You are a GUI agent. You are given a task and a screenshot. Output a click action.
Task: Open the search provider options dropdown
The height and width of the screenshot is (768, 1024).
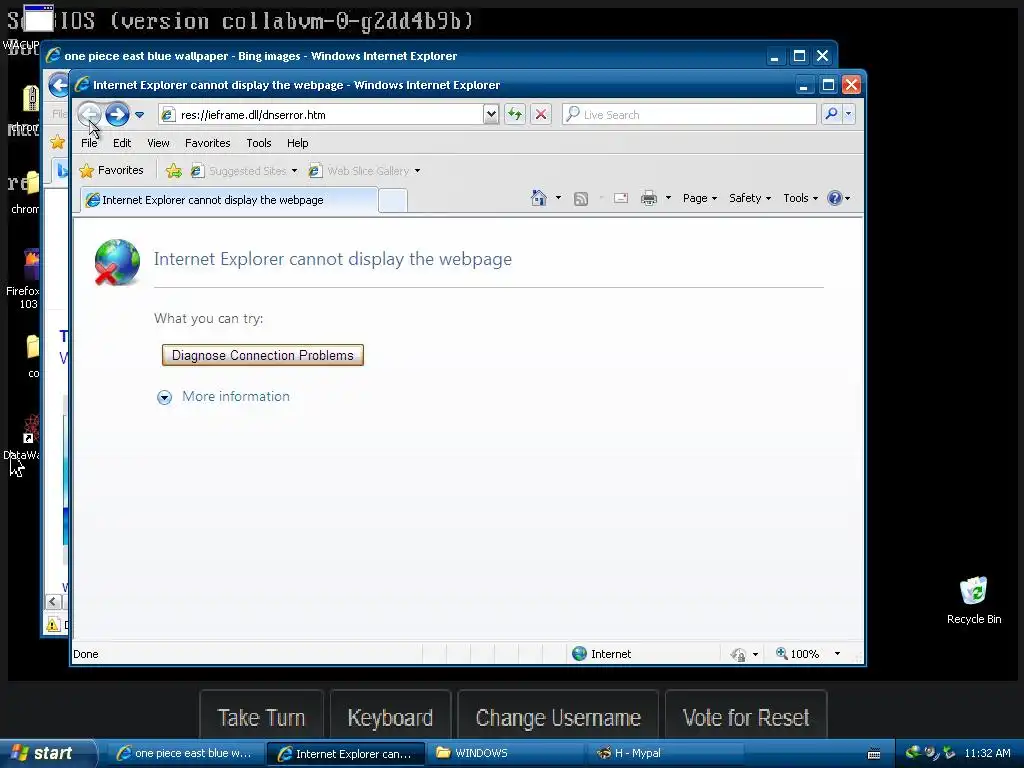tap(848, 114)
